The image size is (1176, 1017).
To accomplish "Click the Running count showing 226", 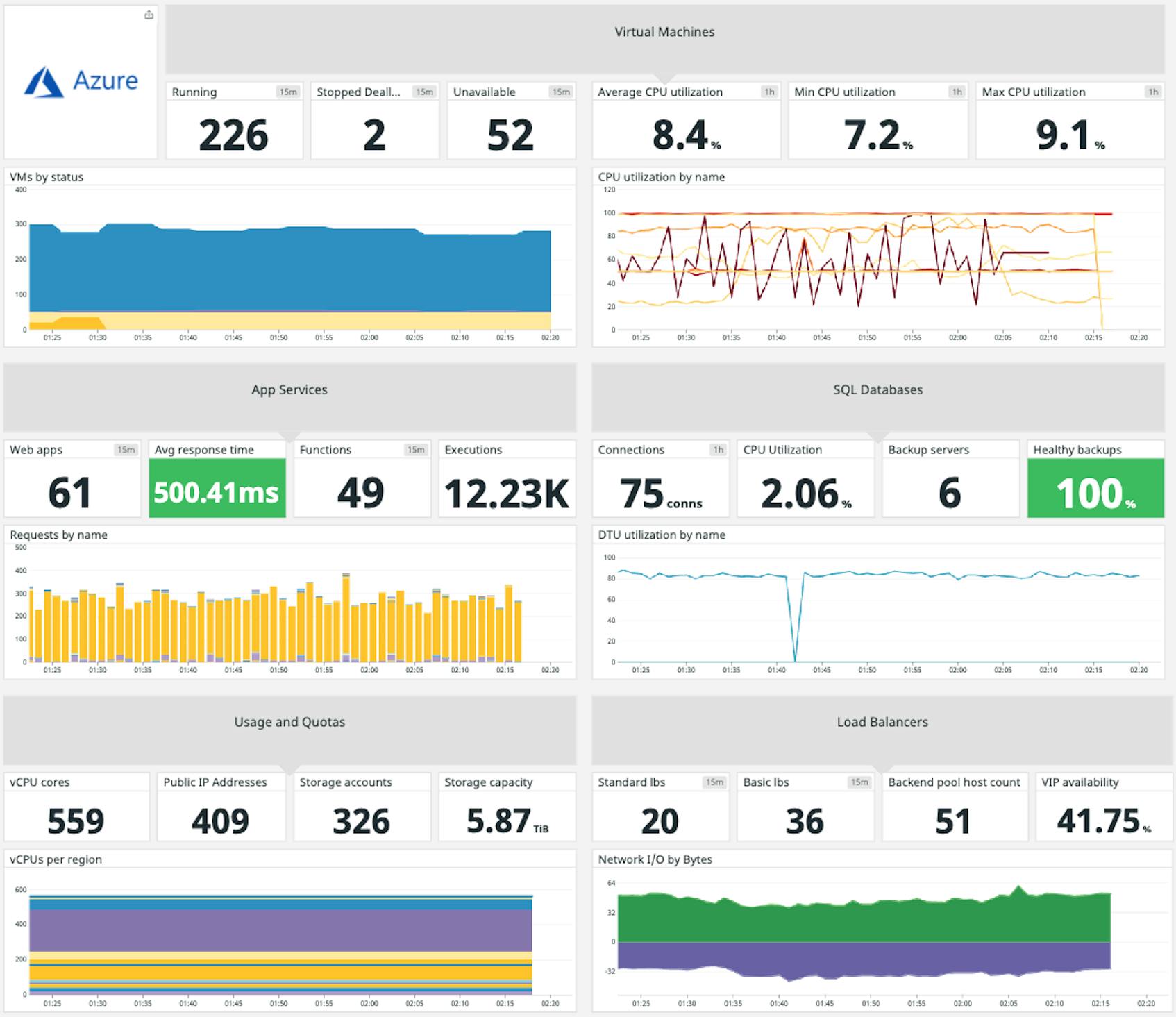I will pos(234,136).
